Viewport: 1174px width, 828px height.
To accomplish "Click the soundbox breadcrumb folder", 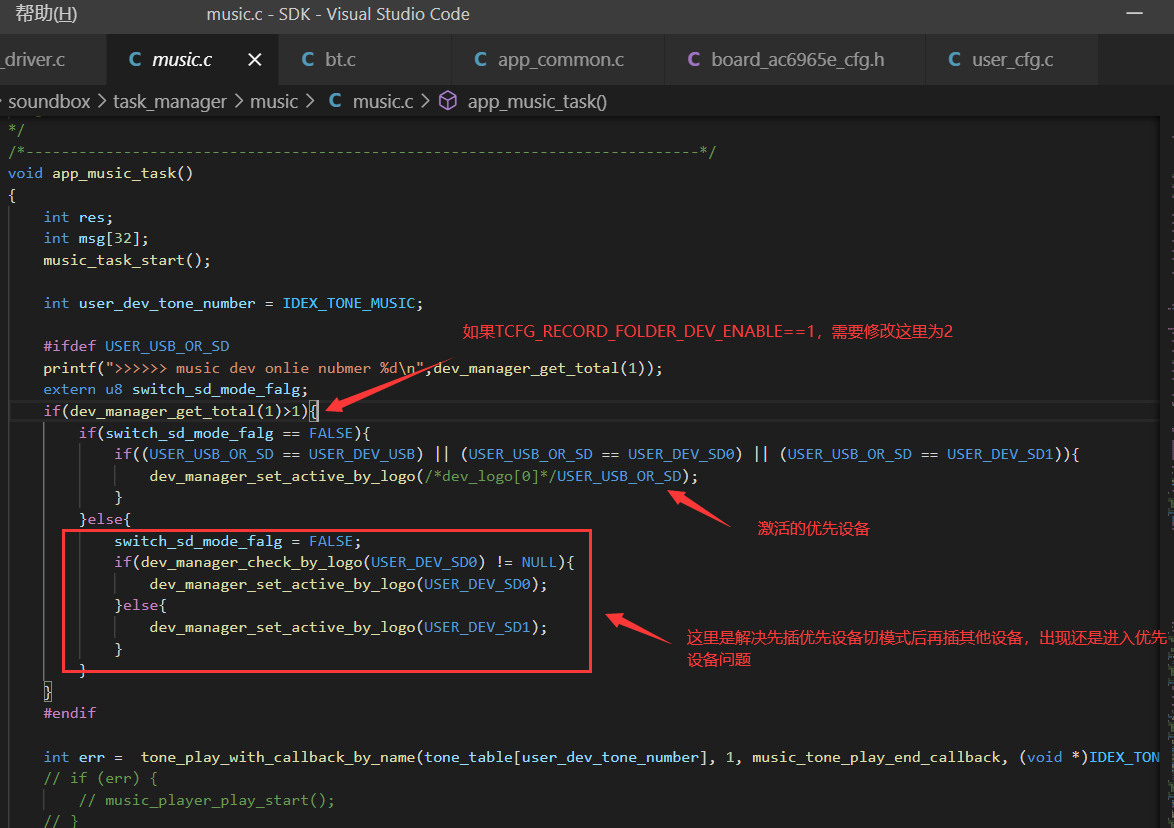I will pyautogui.click(x=49, y=102).
